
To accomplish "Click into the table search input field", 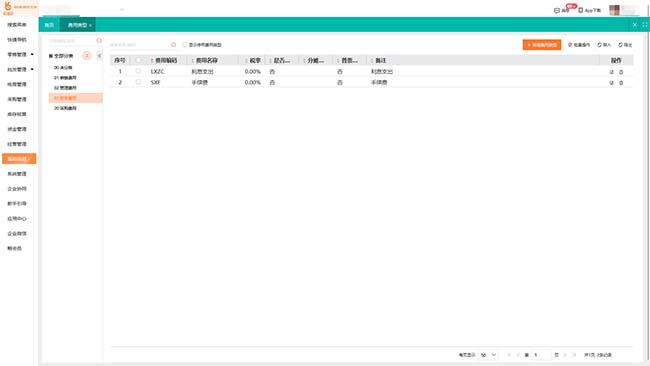I will [139, 44].
